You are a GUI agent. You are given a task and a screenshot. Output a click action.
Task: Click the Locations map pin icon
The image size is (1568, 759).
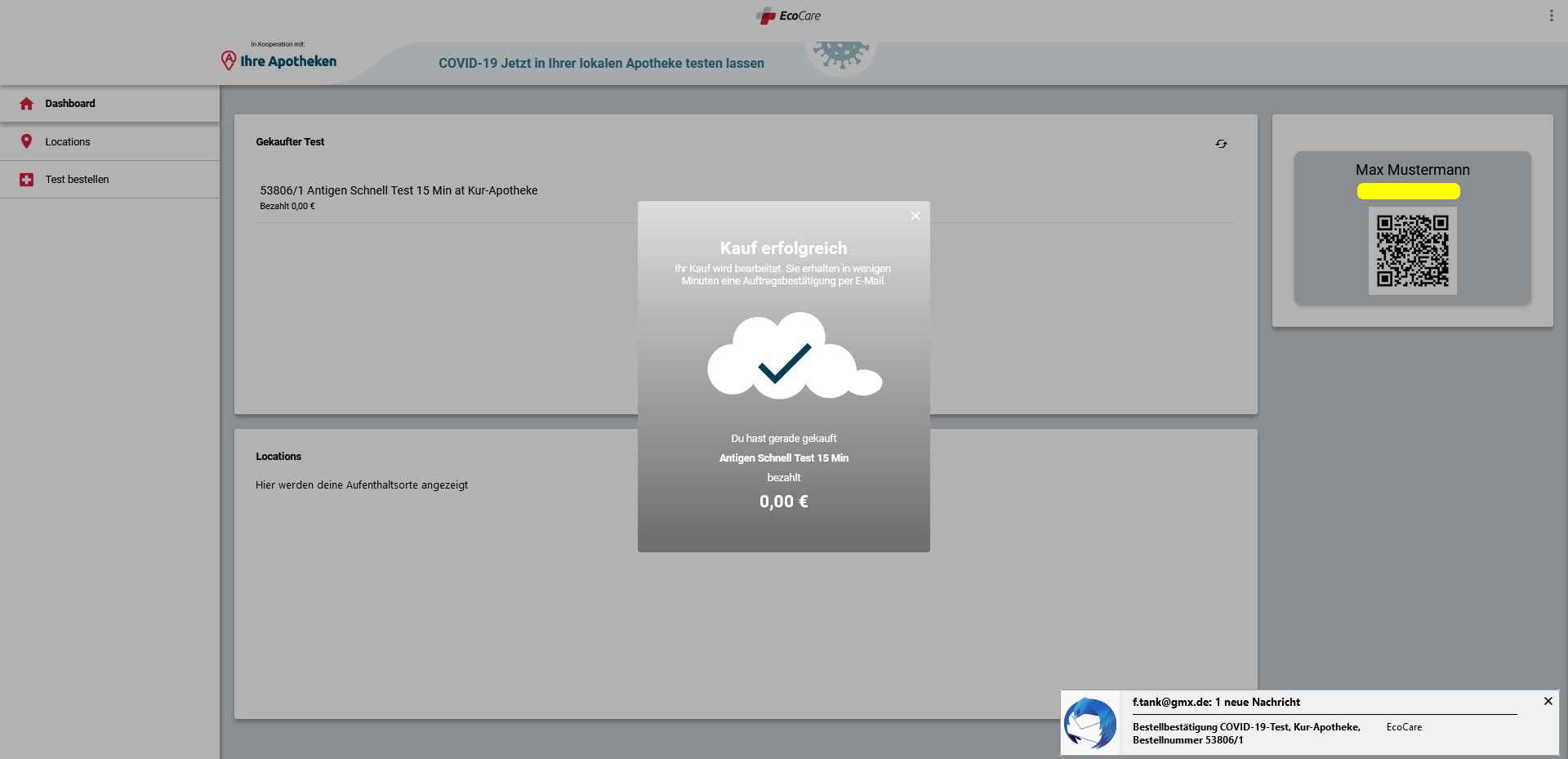(x=26, y=141)
